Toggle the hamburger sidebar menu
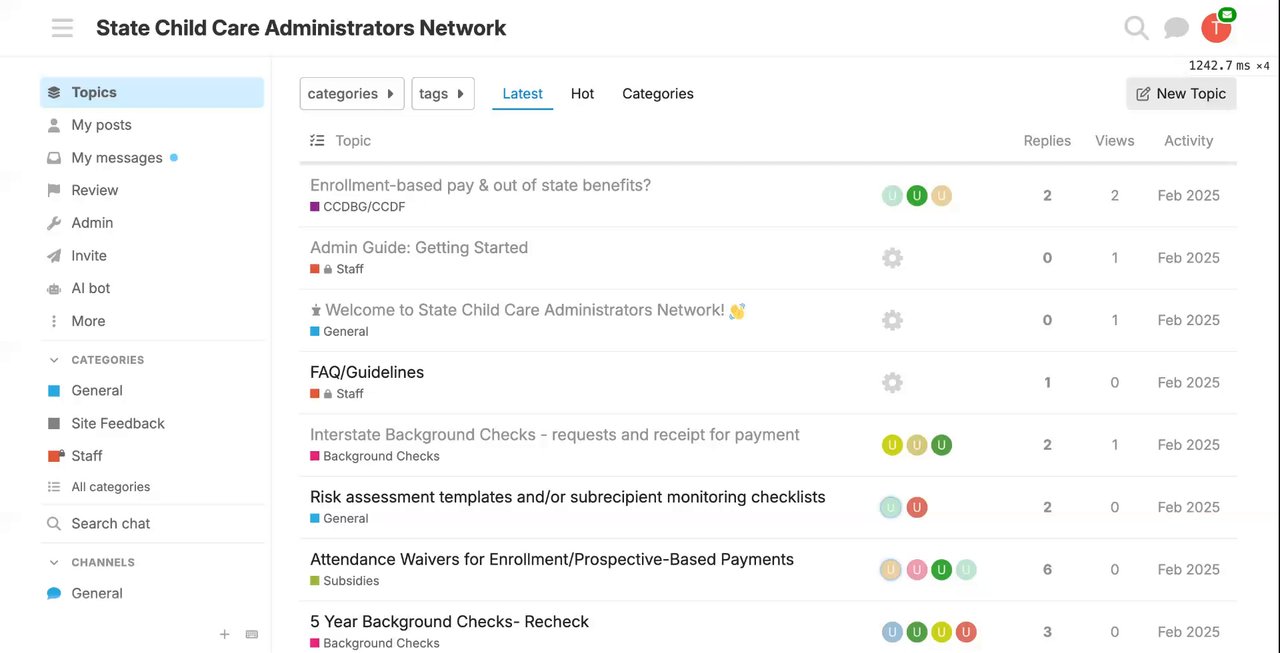The height and width of the screenshot is (653, 1280). tap(62, 28)
